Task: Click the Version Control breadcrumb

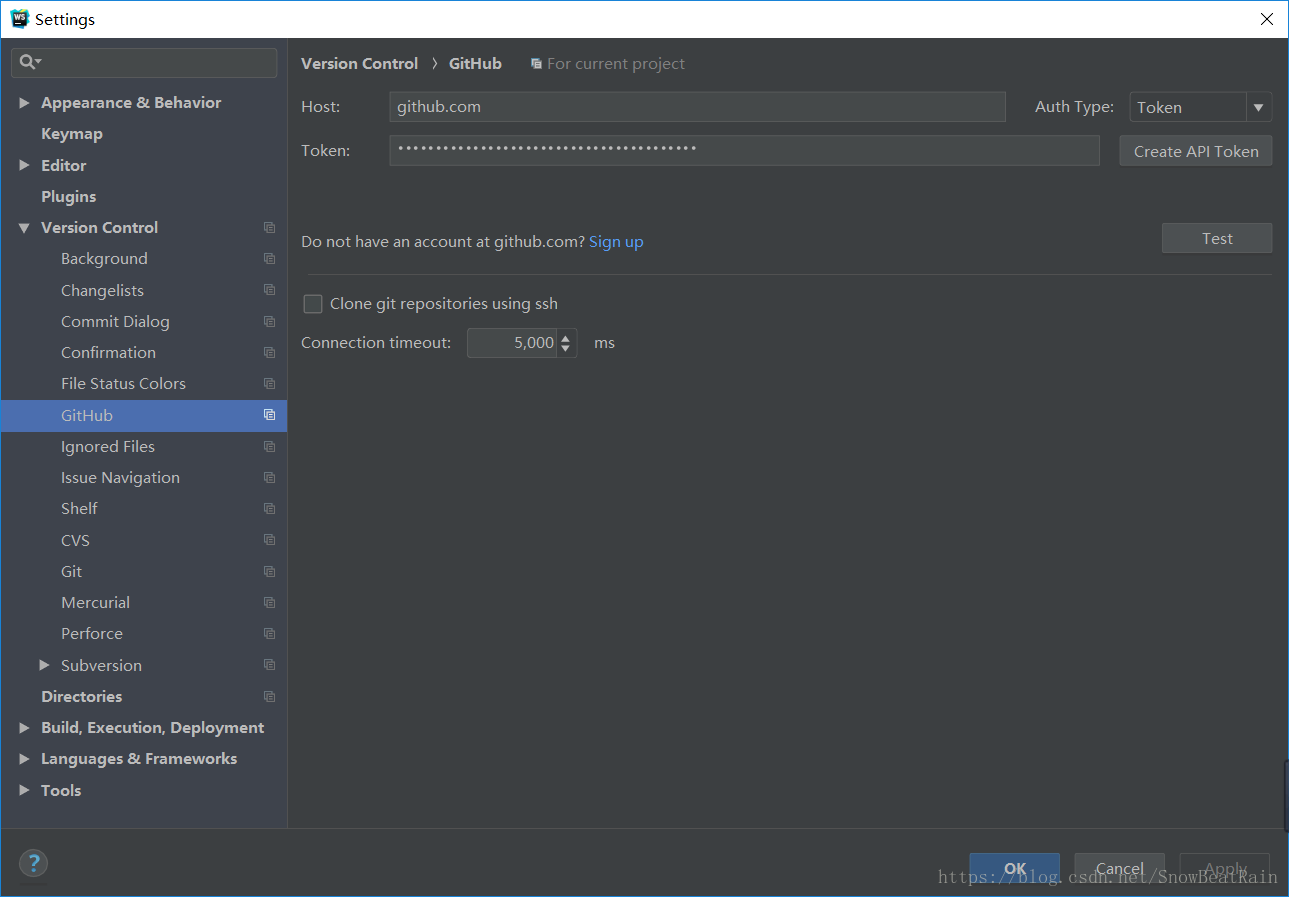Action: point(359,64)
